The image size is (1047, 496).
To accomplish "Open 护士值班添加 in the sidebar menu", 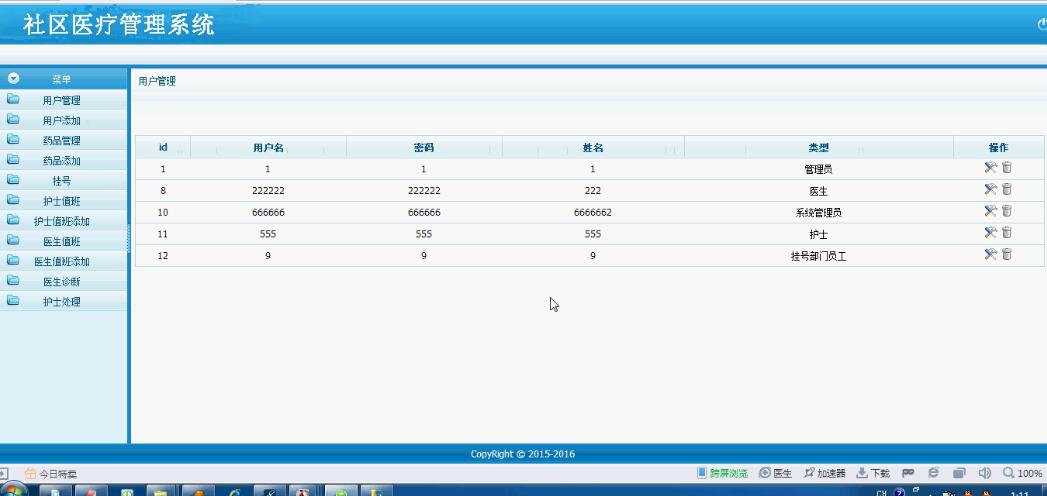I will coord(61,221).
